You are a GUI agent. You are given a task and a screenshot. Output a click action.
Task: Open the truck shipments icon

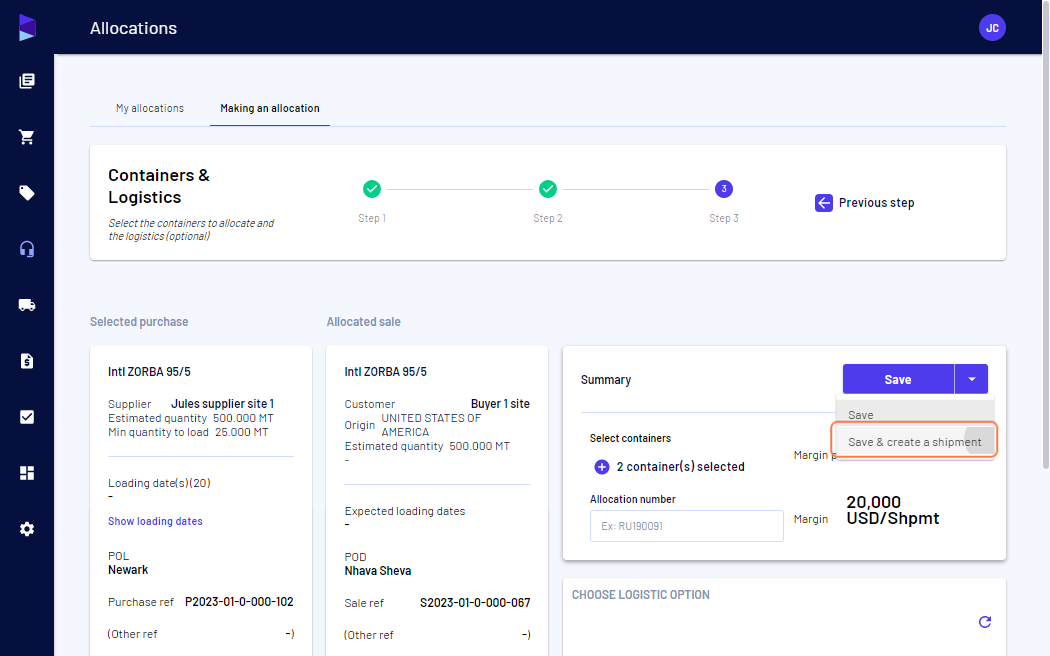(x=27, y=305)
